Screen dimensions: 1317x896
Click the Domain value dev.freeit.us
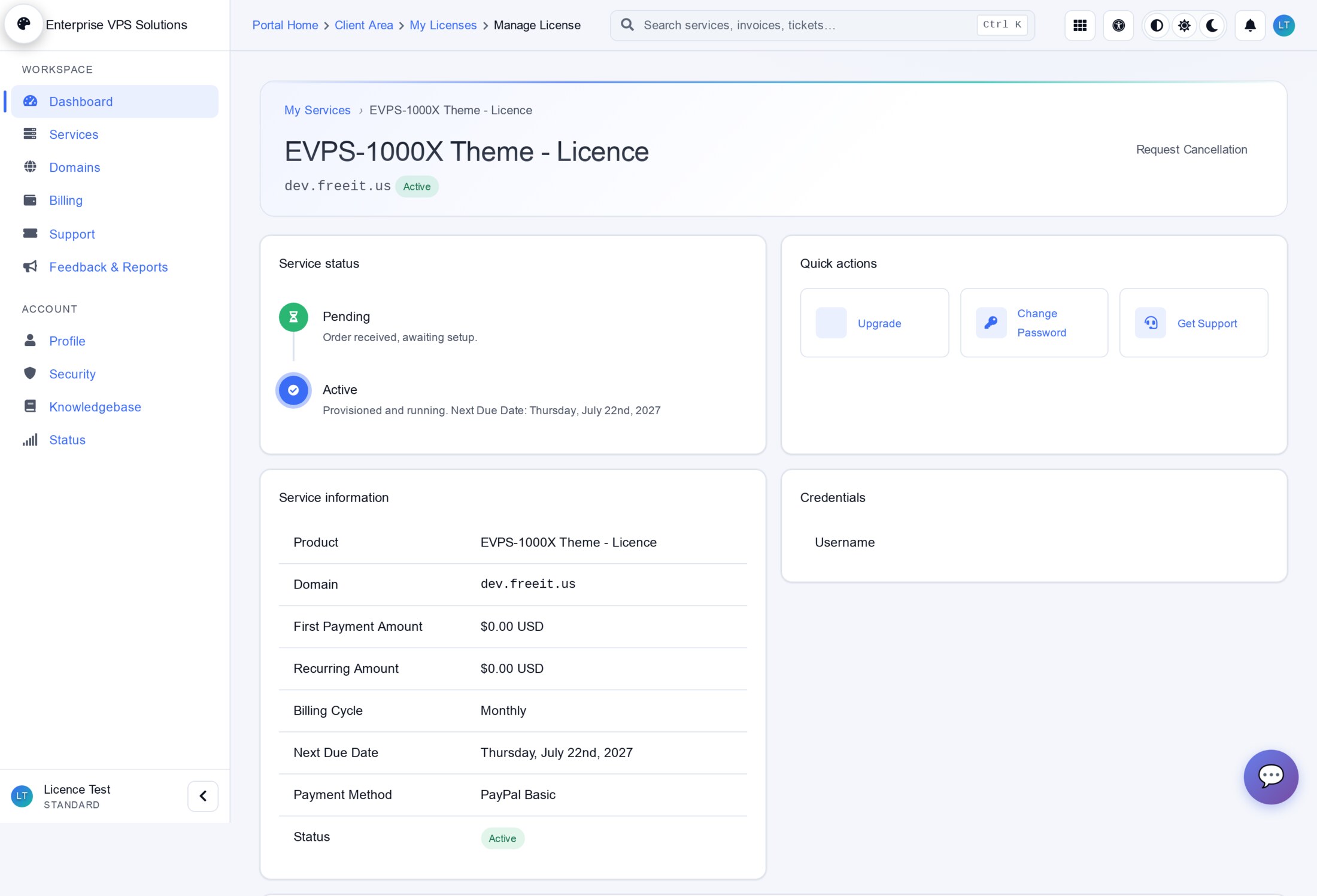coord(527,584)
